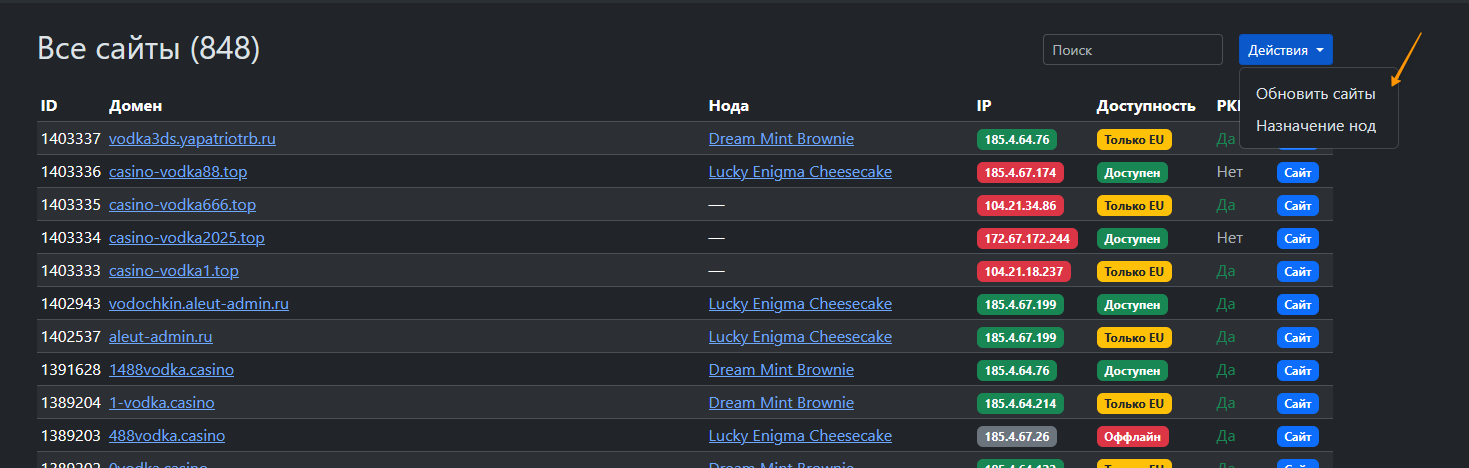
Task: Open Lucky Enigma Cheesecake node for casino-vodka88.top
Action: coord(800,172)
